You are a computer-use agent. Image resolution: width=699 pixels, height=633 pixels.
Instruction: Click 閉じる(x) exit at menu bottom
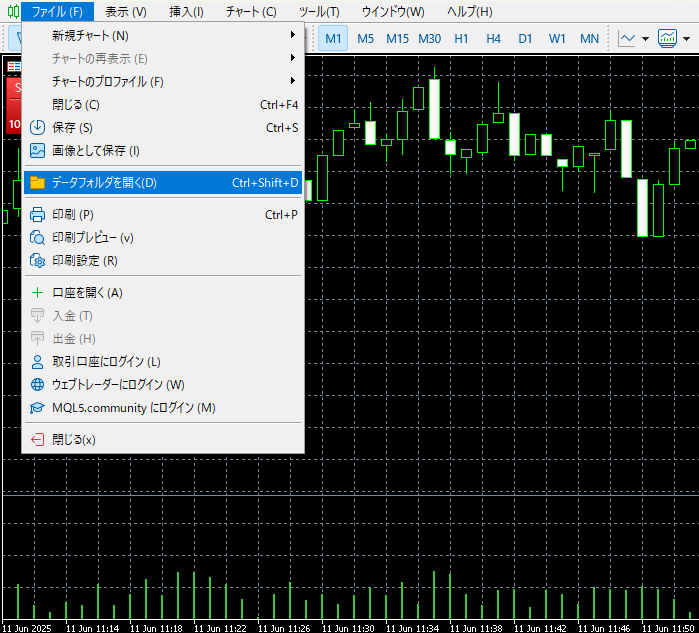[73, 439]
